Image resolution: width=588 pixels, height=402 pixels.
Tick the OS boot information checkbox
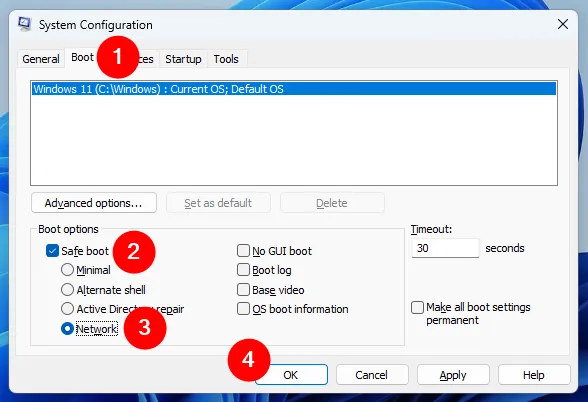243,309
